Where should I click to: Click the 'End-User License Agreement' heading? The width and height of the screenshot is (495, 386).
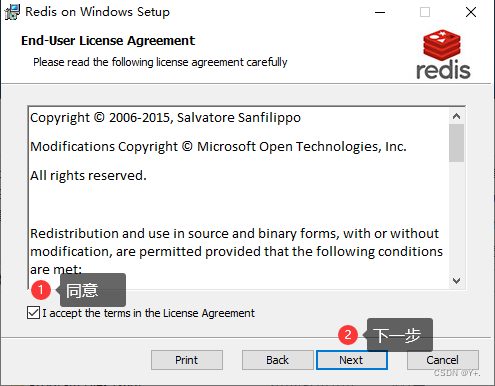click(x=108, y=41)
